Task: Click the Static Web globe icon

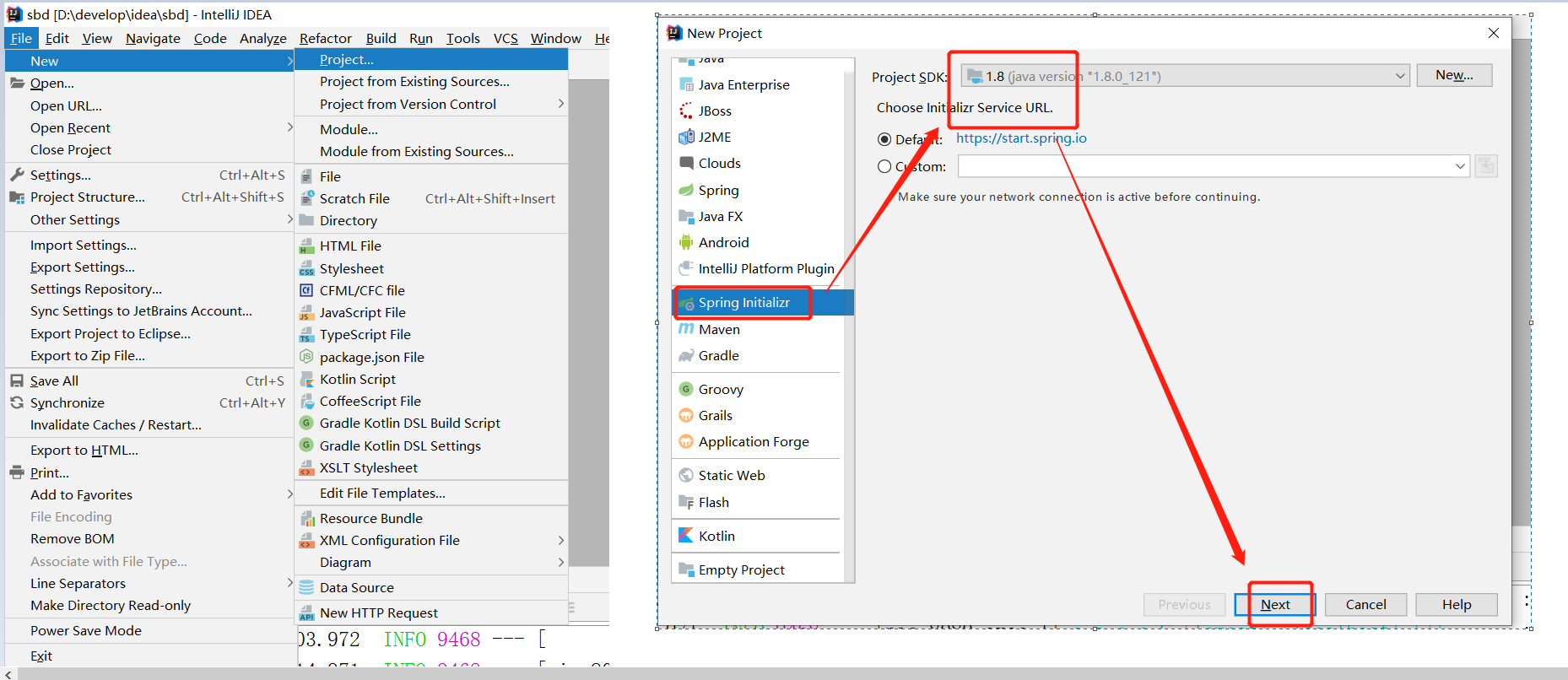Action: 686,475
